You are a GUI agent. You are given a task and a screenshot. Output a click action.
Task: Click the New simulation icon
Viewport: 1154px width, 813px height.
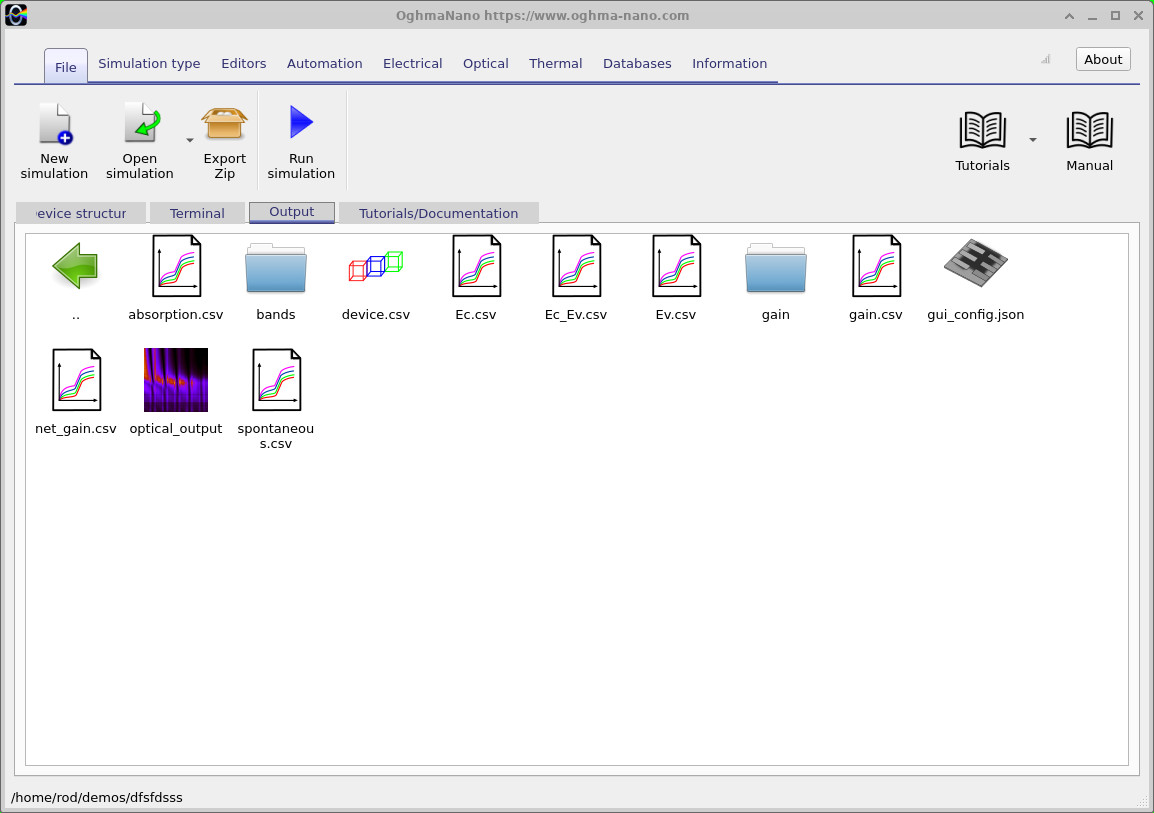pyautogui.click(x=55, y=123)
